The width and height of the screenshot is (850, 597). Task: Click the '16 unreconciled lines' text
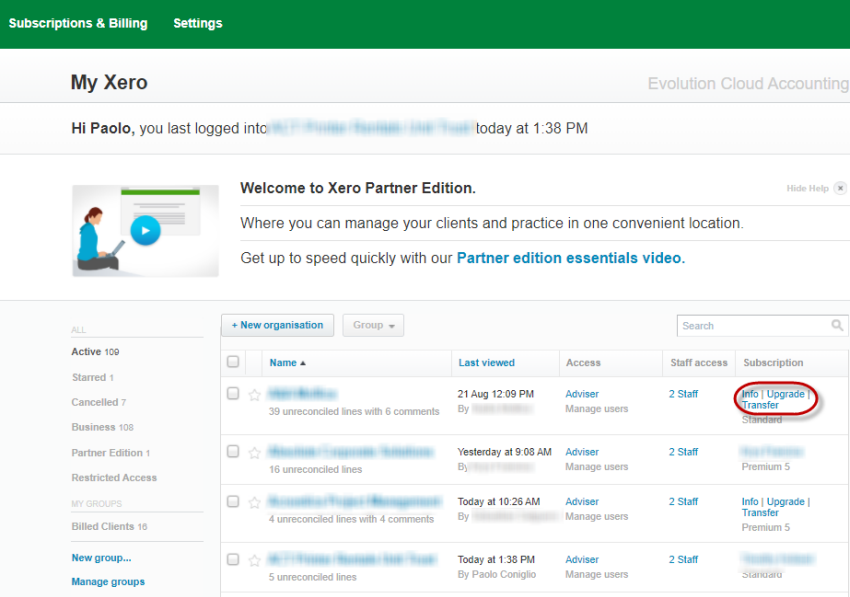click(315, 470)
